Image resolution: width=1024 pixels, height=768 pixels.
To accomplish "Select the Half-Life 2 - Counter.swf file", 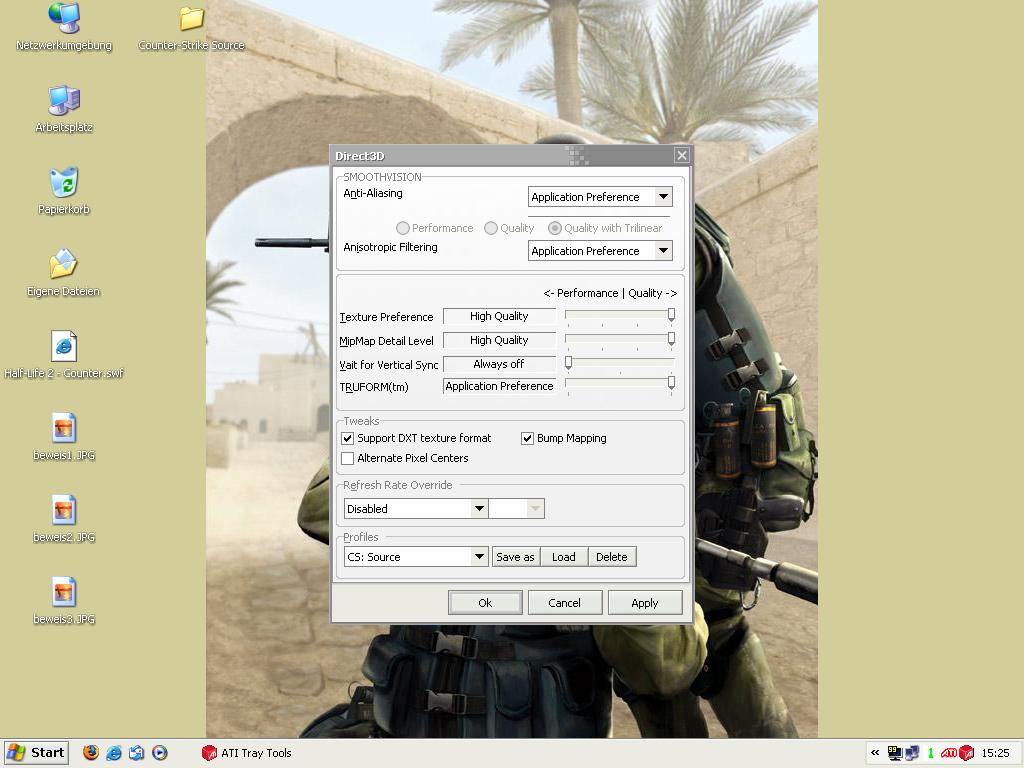I will click(x=63, y=355).
